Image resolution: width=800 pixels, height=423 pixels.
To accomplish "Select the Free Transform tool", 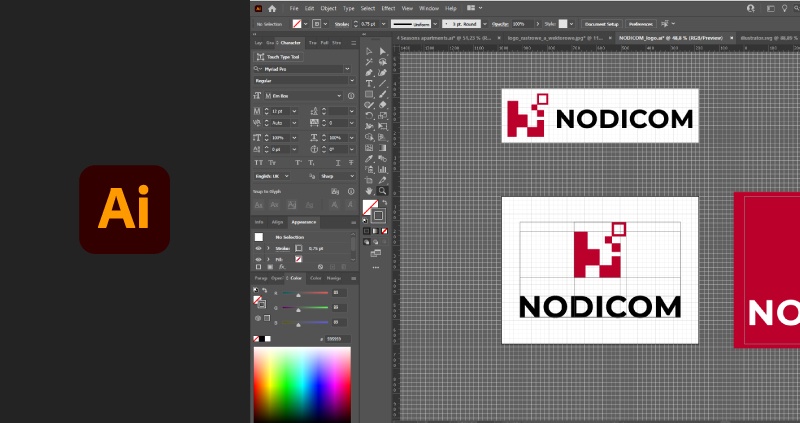I will [x=382, y=127].
